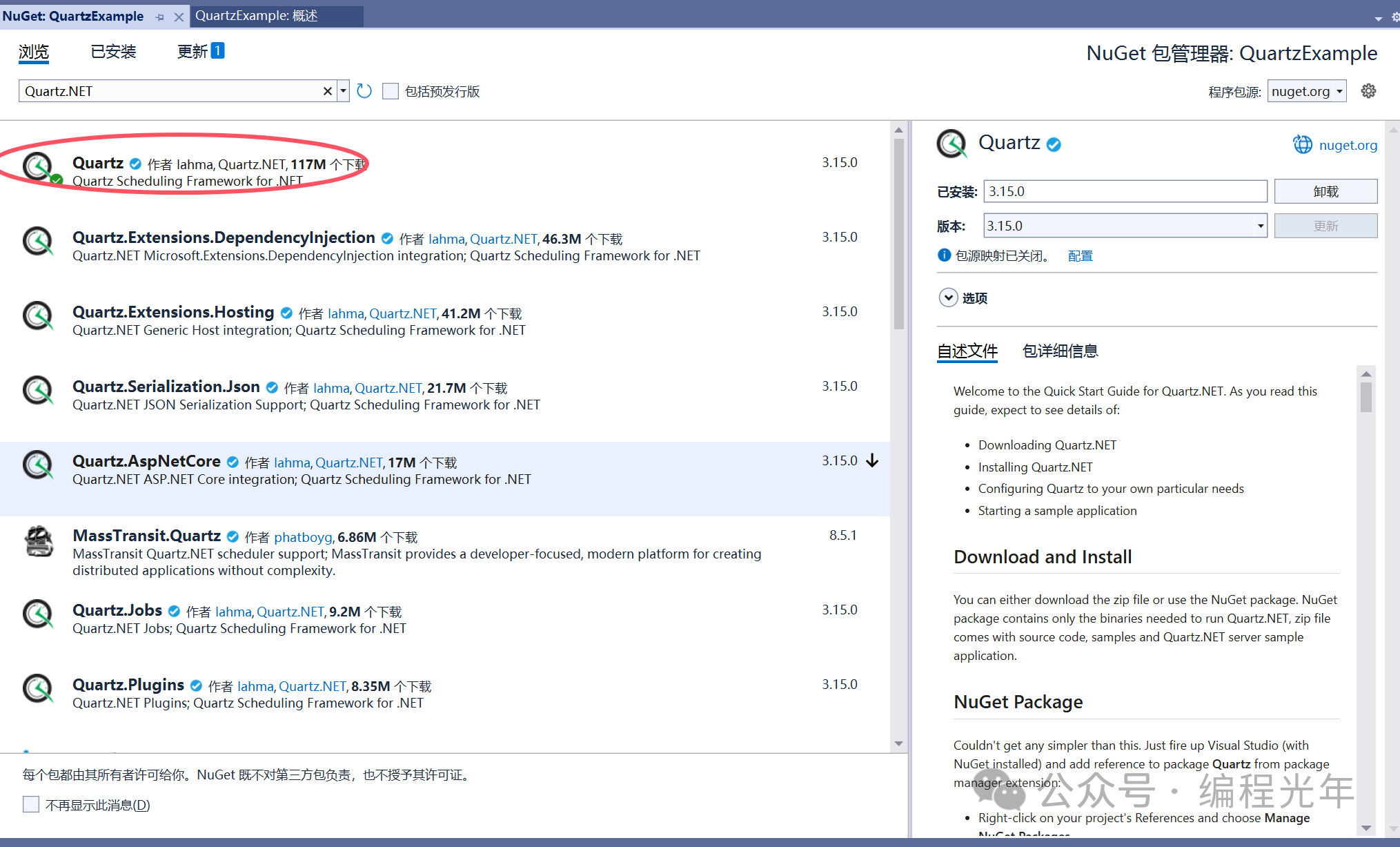
Task: Click the 8.5.1 version of MassTransit.Quartz
Action: click(x=843, y=535)
